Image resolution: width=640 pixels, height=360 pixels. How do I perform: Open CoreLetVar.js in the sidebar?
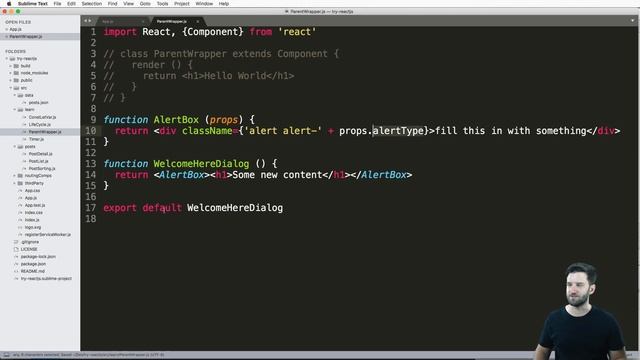click(x=42, y=117)
